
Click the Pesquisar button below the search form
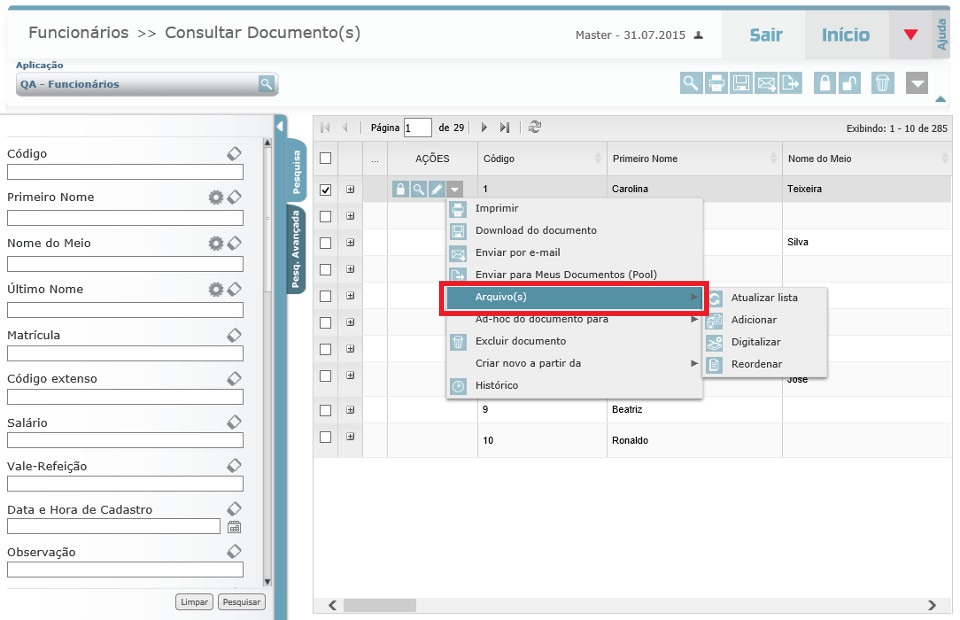240,601
